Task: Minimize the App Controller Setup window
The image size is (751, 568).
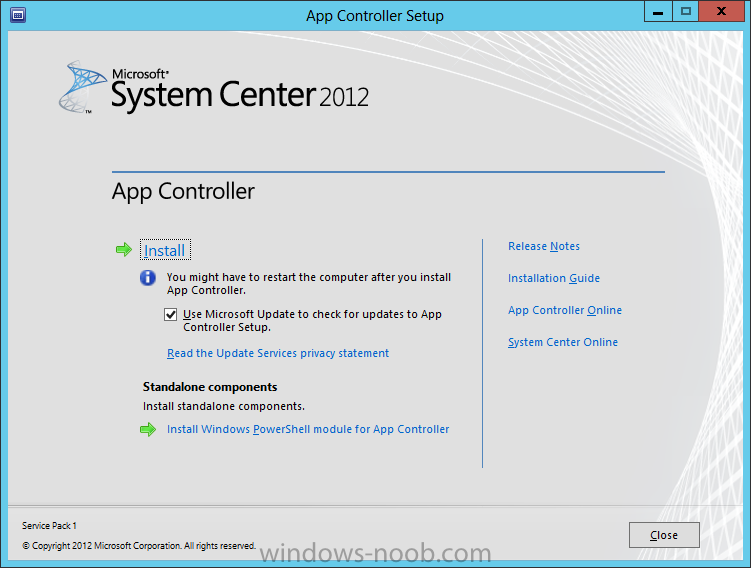Action: click(658, 11)
